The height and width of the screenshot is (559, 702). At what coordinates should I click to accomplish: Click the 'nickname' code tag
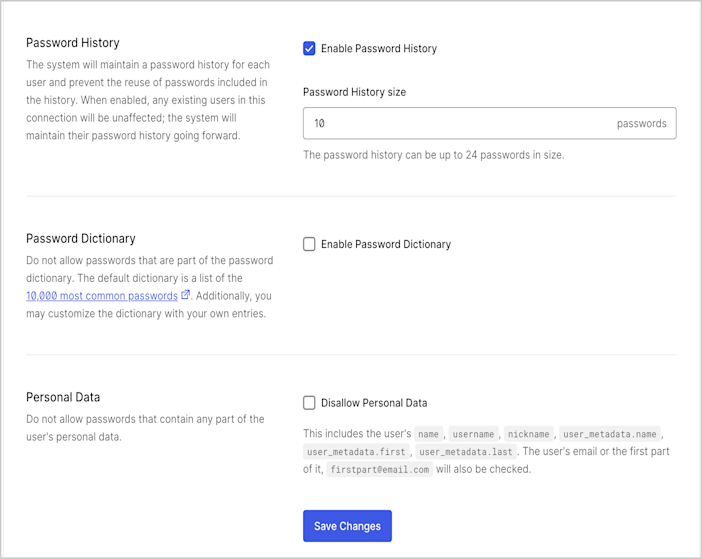pyautogui.click(x=529, y=434)
